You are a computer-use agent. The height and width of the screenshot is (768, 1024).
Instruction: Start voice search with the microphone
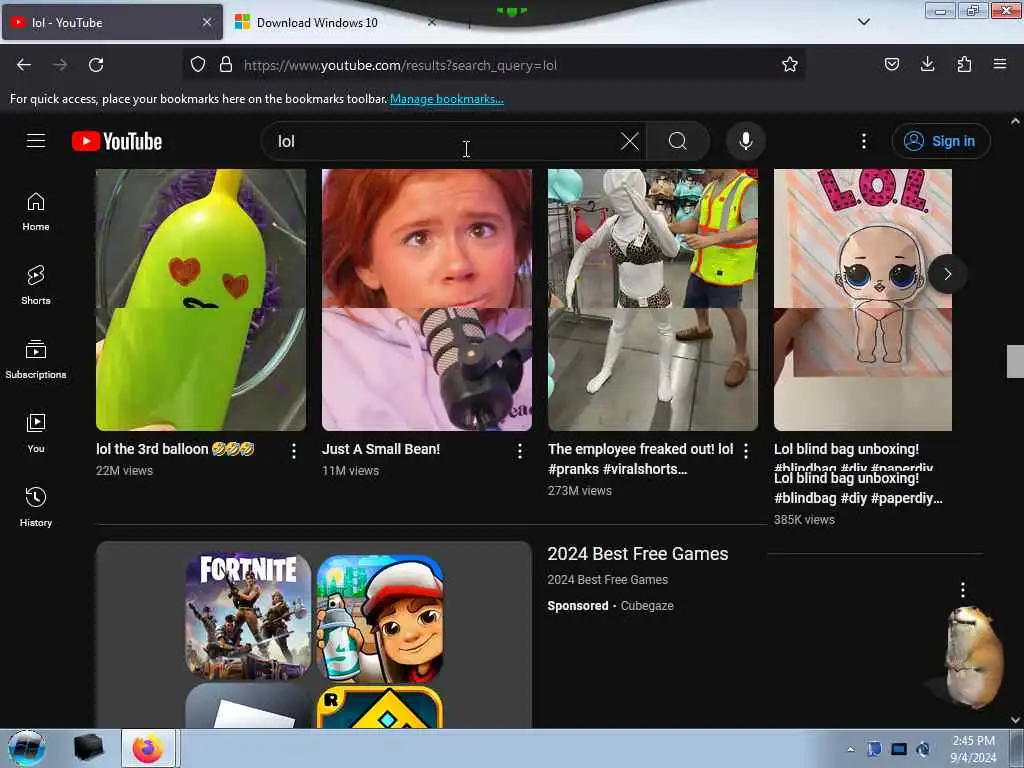point(746,141)
